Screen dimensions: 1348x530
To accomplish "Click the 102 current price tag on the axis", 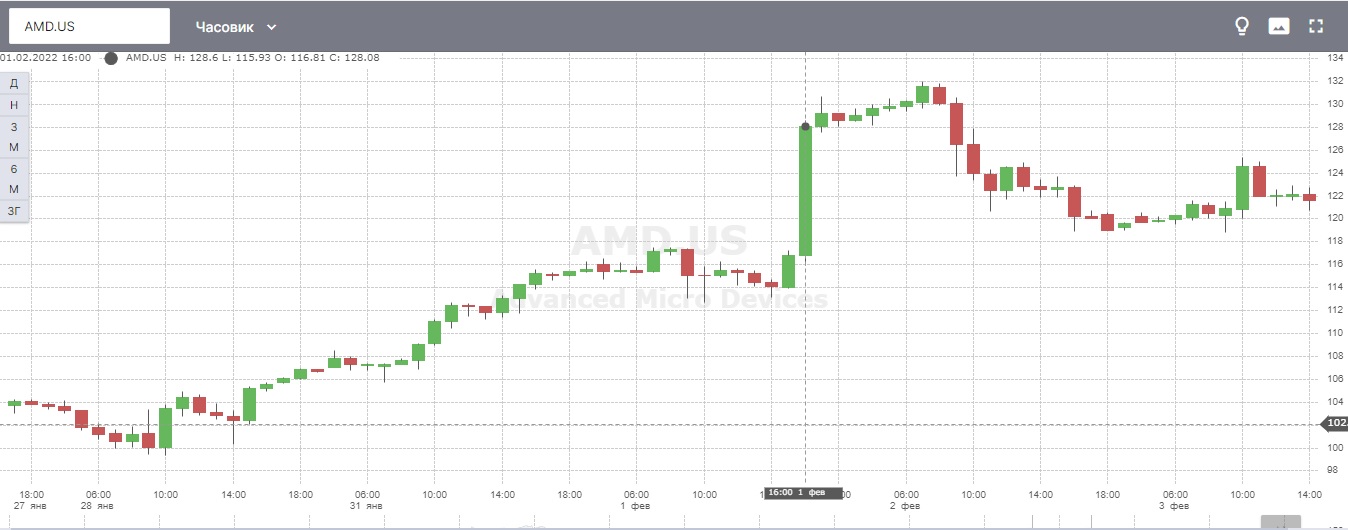I will click(x=1336, y=424).
